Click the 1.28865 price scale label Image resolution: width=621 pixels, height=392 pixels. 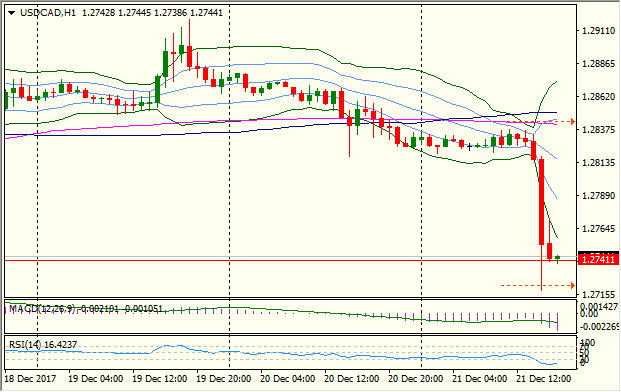pos(598,64)
